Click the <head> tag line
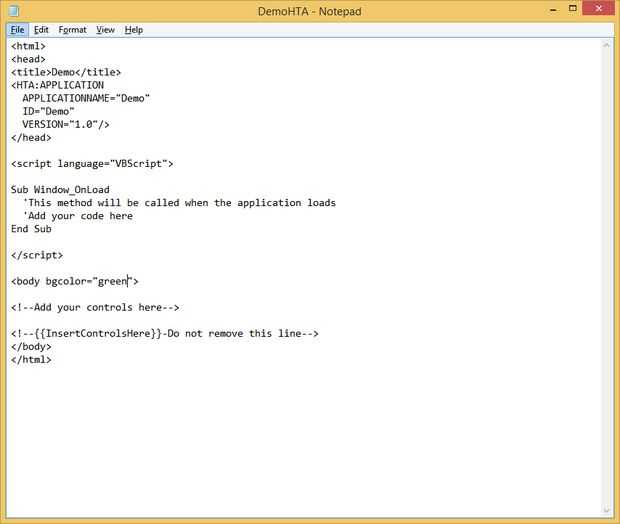This screenshot has height=524, width=620. pyautogui.click(x=28, y=59)
